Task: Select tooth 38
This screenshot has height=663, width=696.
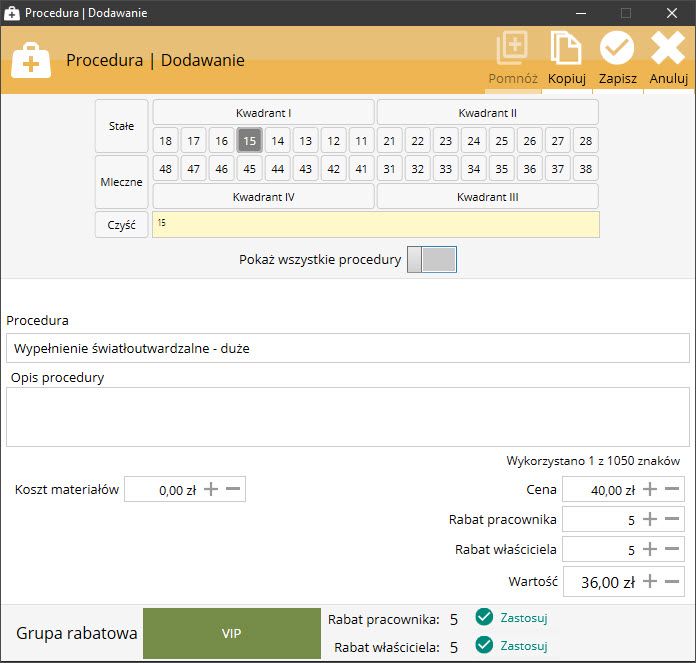Action: pos(585,169)
